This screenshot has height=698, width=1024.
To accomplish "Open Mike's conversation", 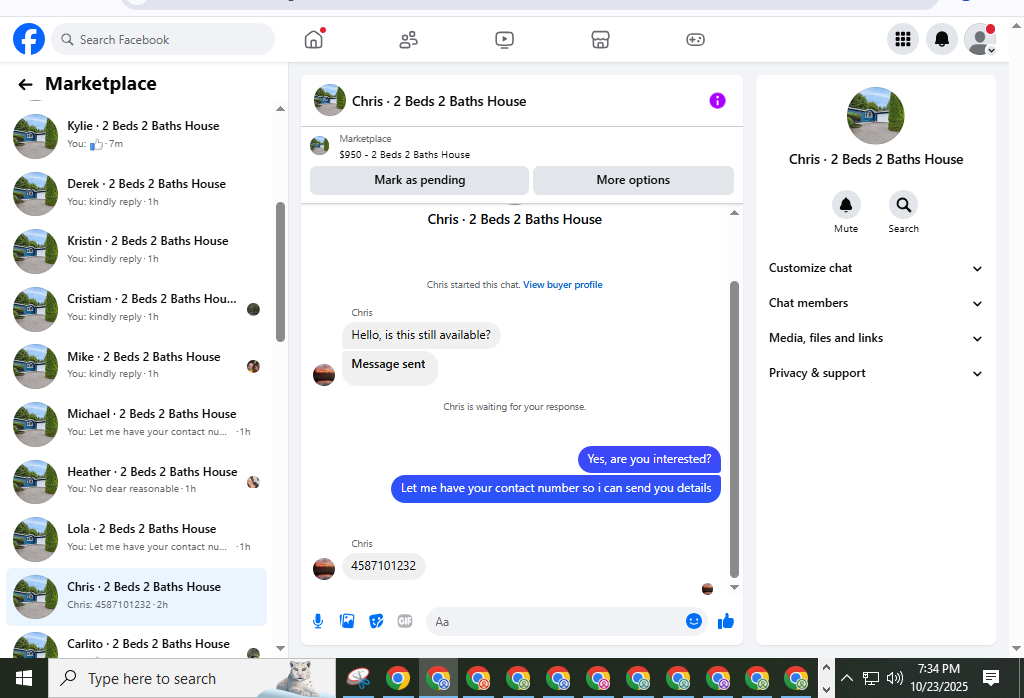I will [x=136, y=366].
